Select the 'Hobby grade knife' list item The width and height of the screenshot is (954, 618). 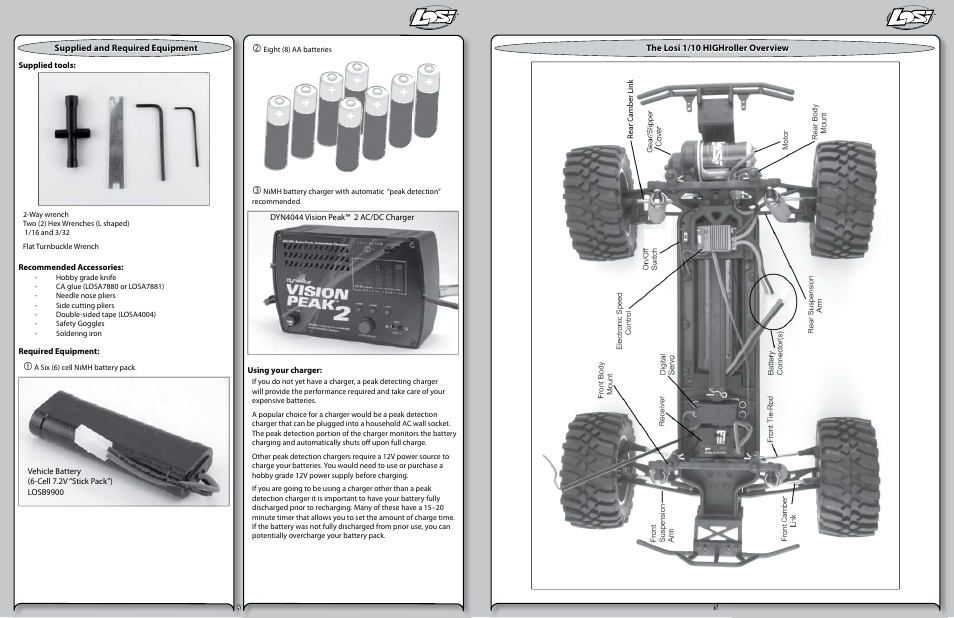coord(86,277)
